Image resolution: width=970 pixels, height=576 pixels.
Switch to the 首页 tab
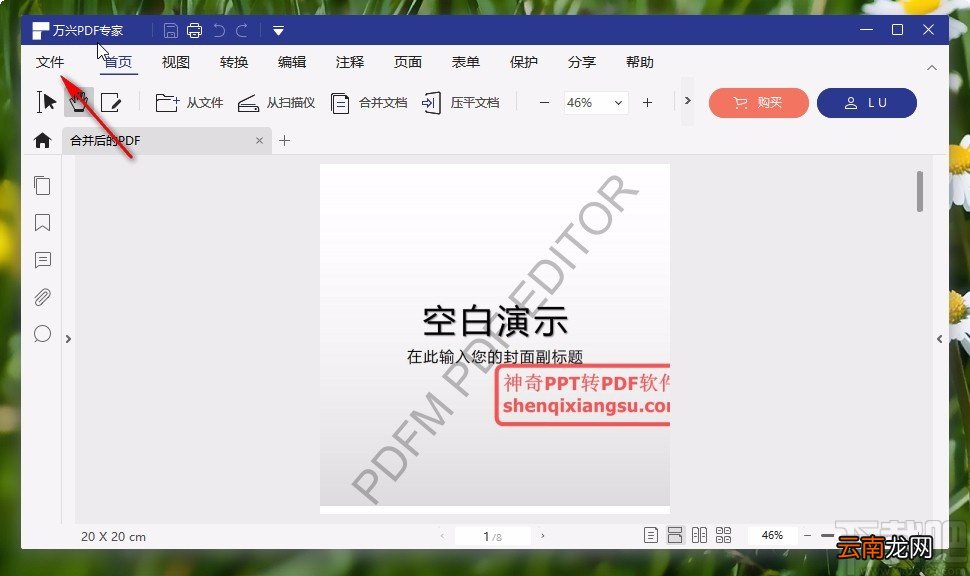pos(118,62)
